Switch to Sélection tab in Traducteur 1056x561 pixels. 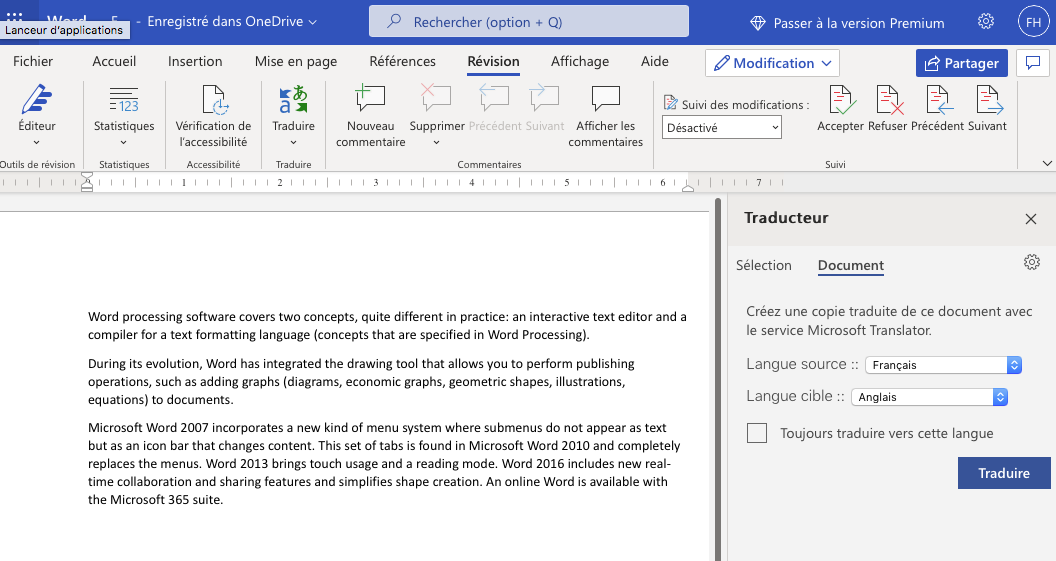[x=764, y=265]
